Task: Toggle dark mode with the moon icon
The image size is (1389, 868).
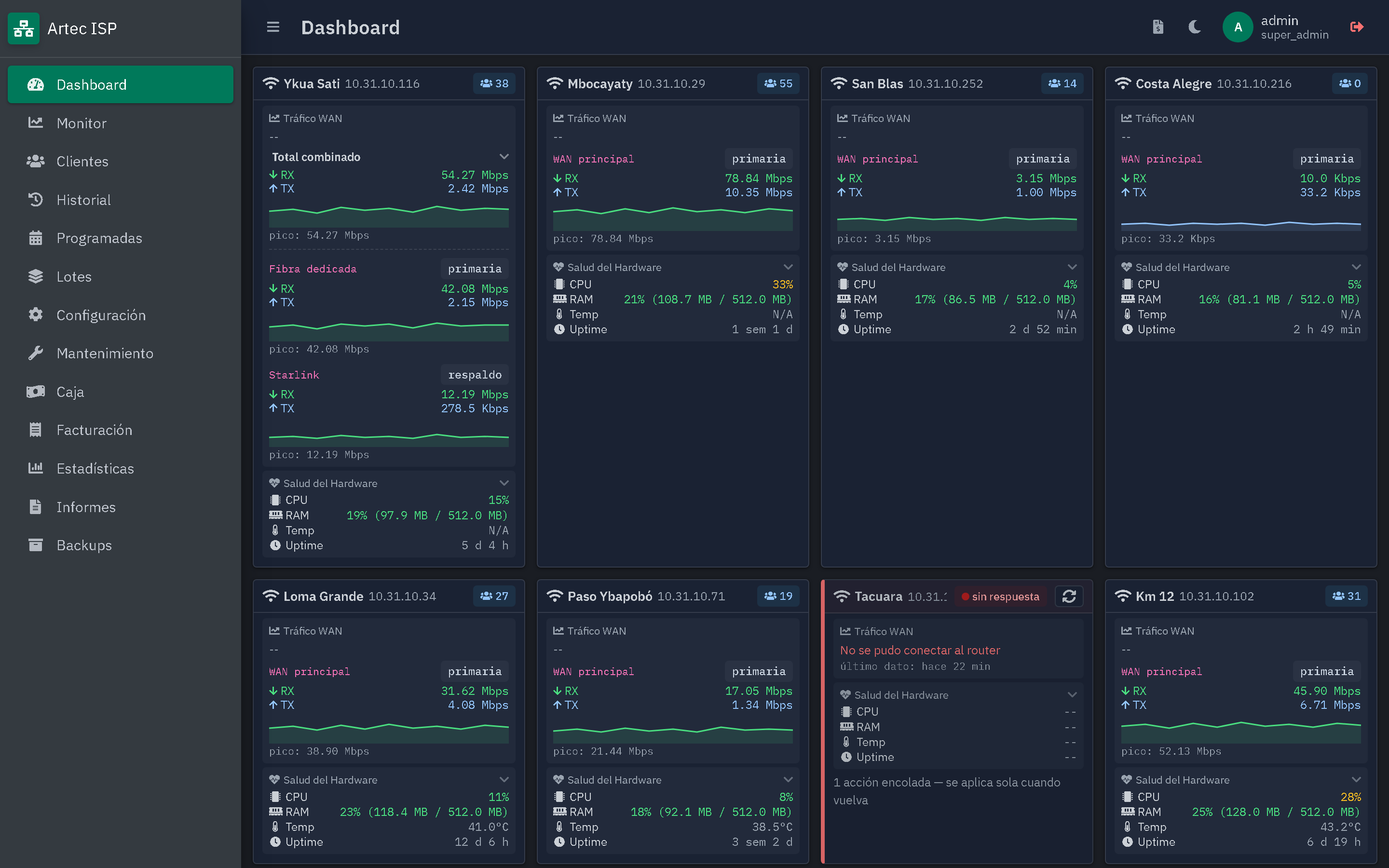Action: coord(1195,27)
